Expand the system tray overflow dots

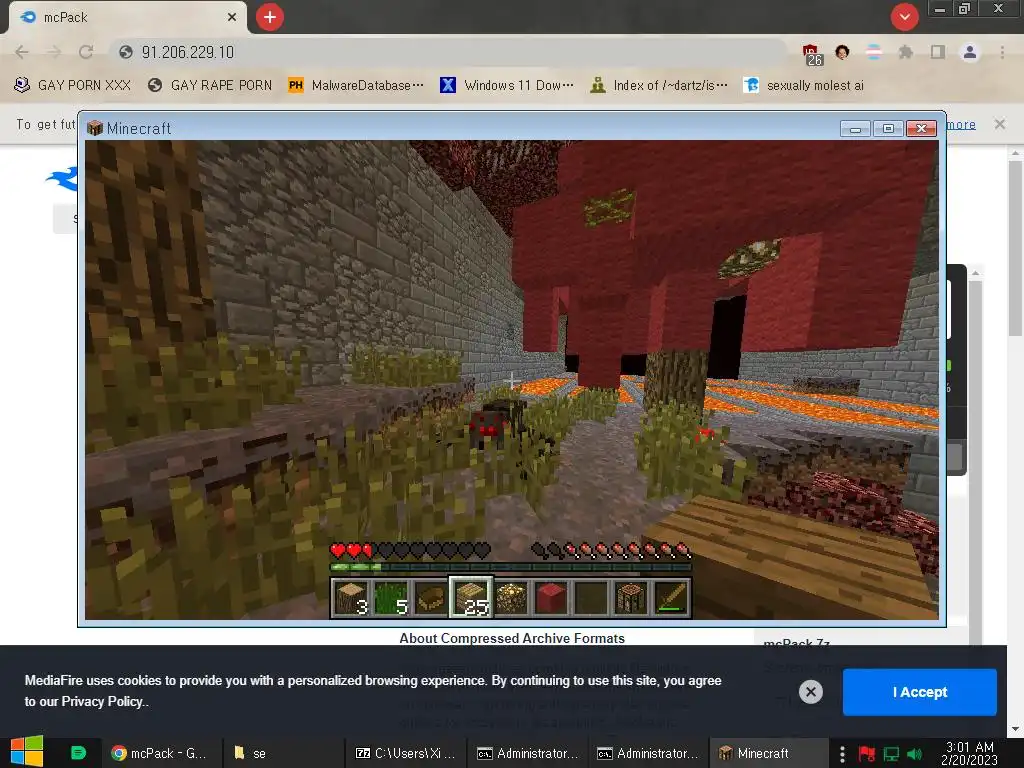click(x=842, y=754)
